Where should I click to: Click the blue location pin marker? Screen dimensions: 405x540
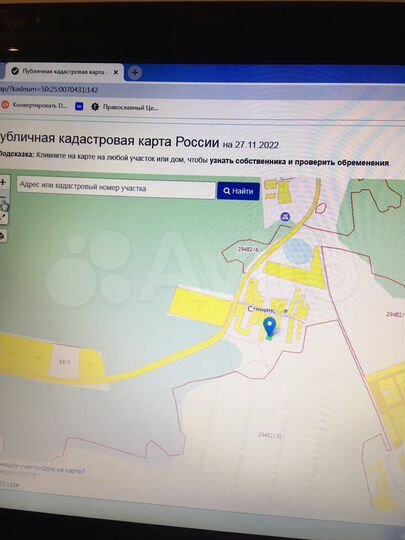(269, 327)
